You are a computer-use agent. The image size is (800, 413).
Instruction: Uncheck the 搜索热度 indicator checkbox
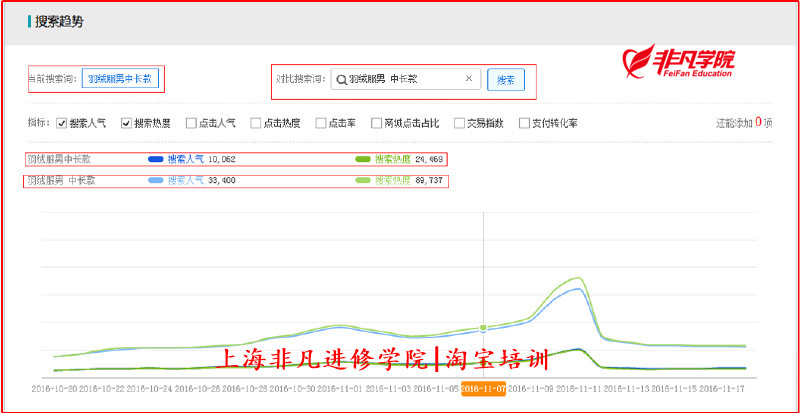tap(126, 123)
